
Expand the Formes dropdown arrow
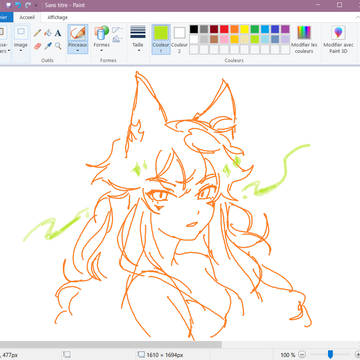(101, 51)
